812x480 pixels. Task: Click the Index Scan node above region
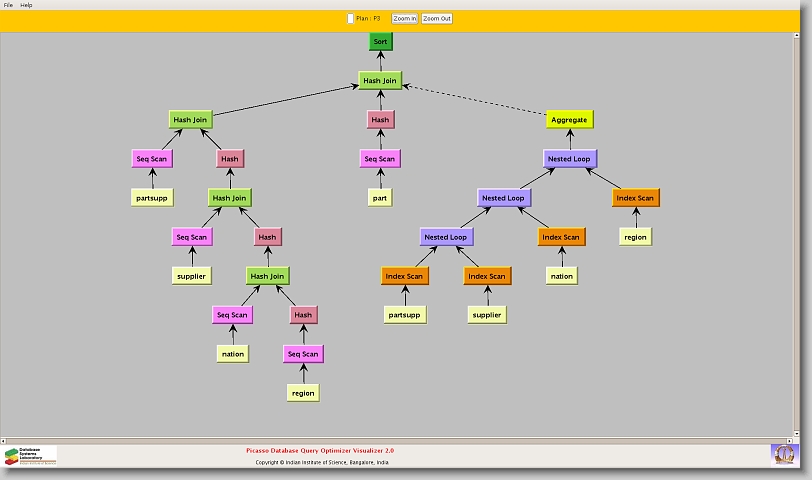pyautogui.click(x=635, y=198)
